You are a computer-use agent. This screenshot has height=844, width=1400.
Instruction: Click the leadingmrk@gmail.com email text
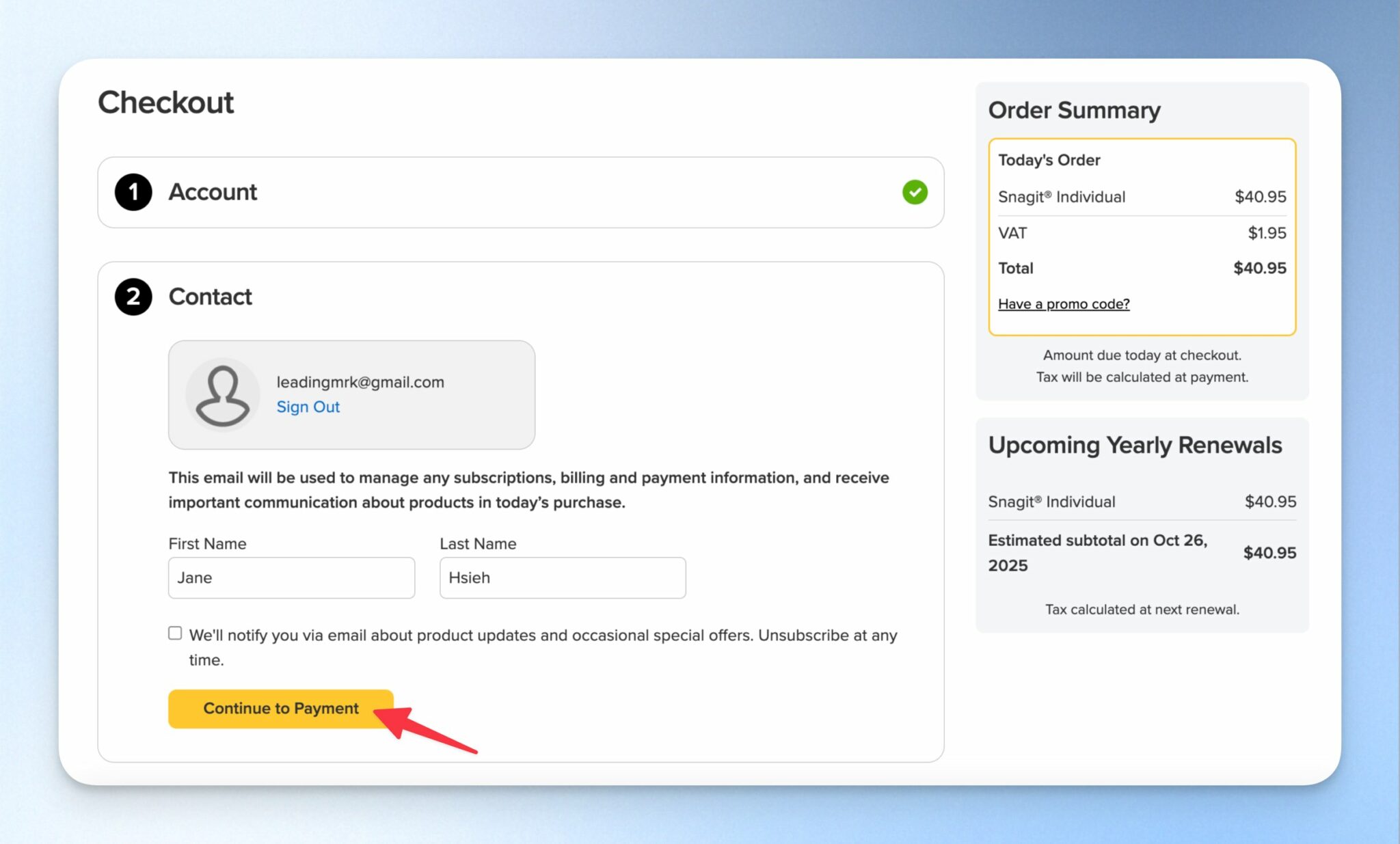360,382
